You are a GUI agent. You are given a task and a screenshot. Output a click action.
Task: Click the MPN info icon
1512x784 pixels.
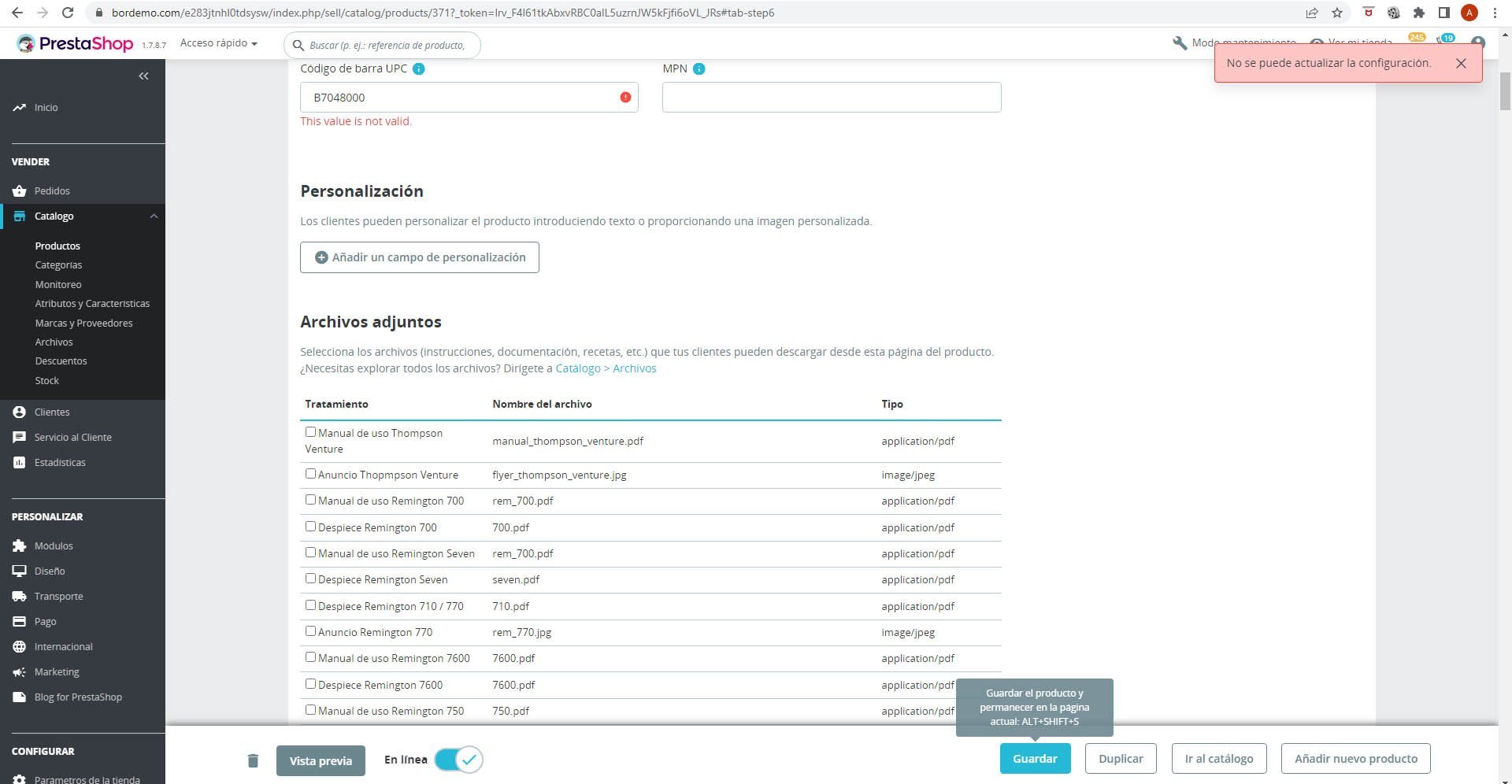pos(699,68)
